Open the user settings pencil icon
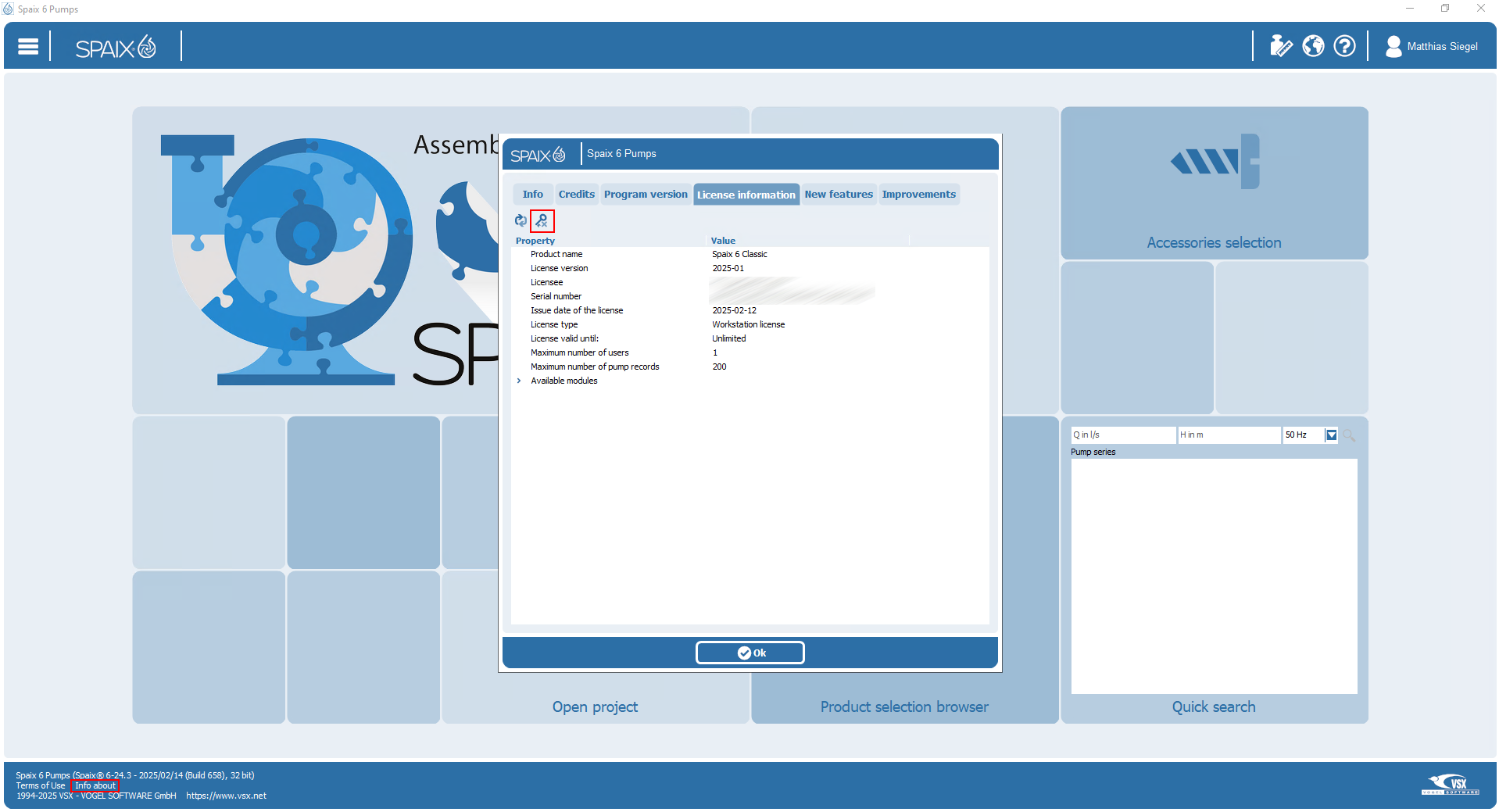This screenshot has width=1499, height=812. coord(1280,47)
